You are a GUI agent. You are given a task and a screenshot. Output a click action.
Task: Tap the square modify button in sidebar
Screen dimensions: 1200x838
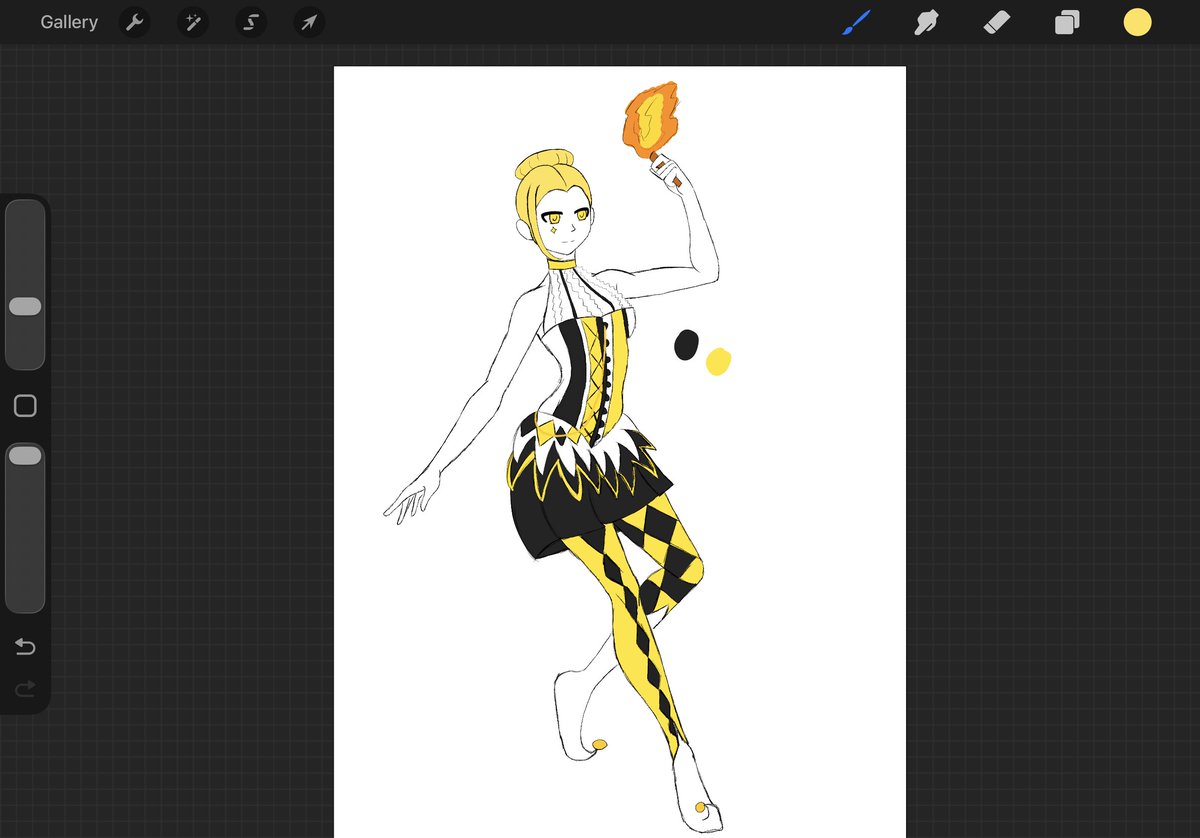coord(25,406)
